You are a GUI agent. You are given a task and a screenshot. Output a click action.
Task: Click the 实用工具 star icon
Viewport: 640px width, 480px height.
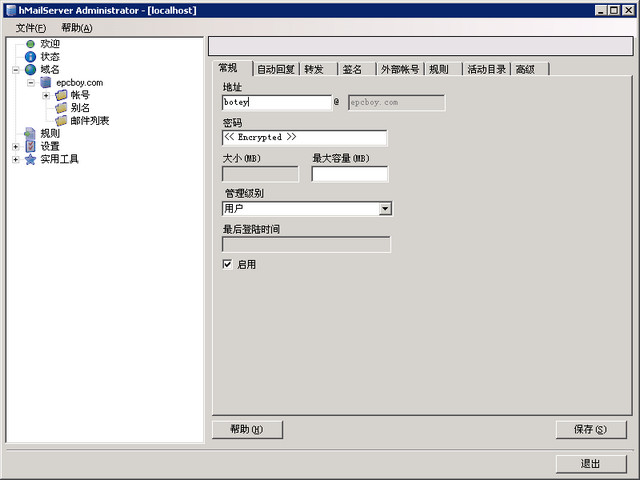click(30, 159)
